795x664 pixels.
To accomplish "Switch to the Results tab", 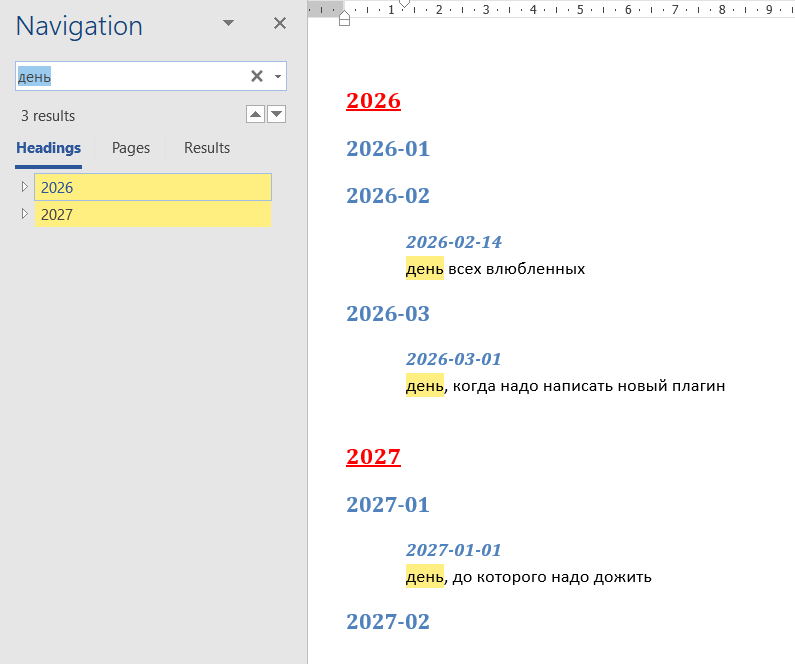I will pos(207,148).
